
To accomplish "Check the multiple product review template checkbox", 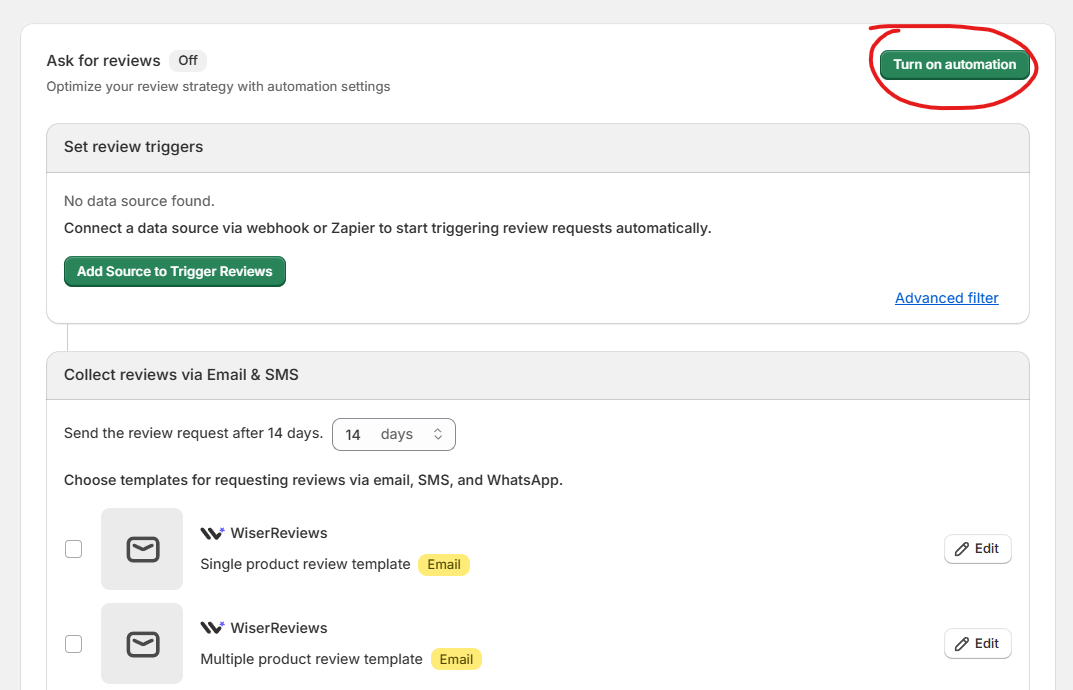I will [73, 643].
